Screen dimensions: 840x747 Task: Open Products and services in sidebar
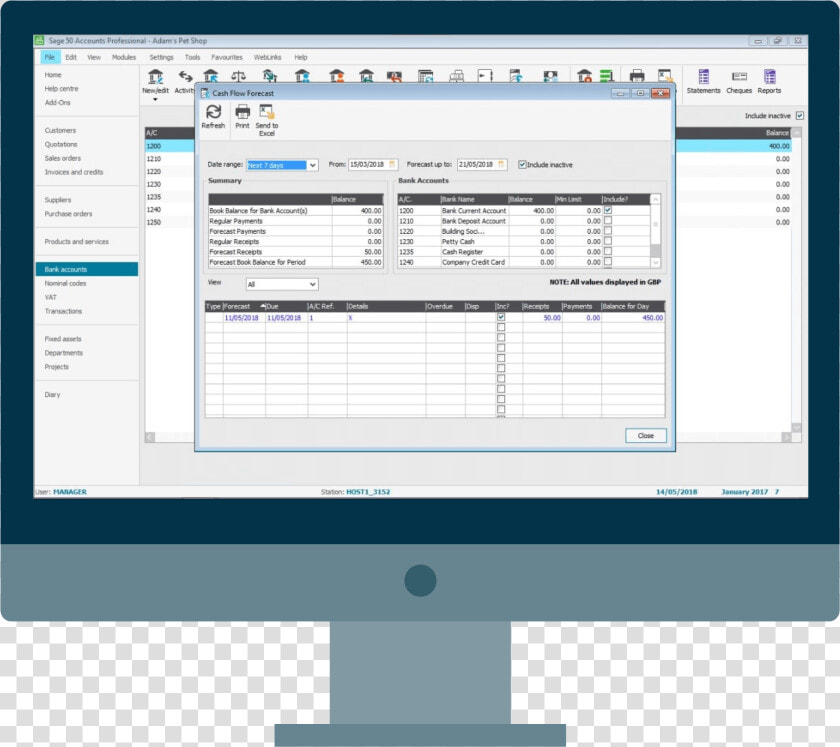(x=77, y=242)
